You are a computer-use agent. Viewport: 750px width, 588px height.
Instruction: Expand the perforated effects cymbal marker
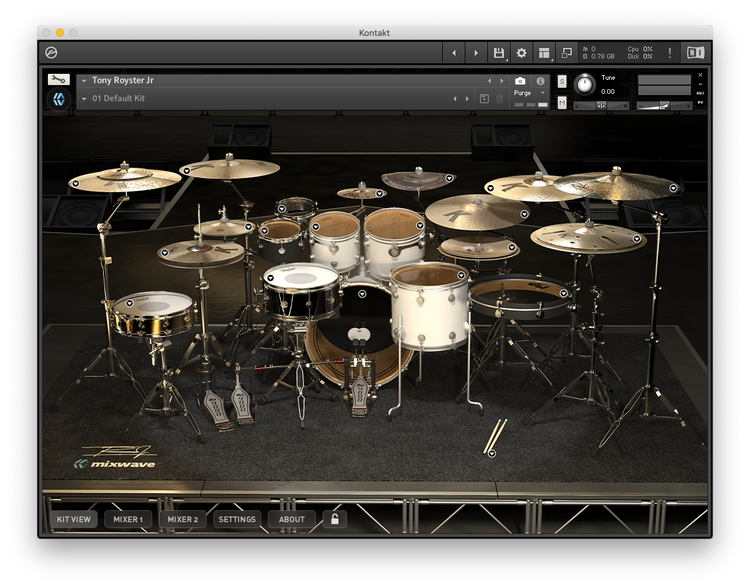[x=637, y=239]
